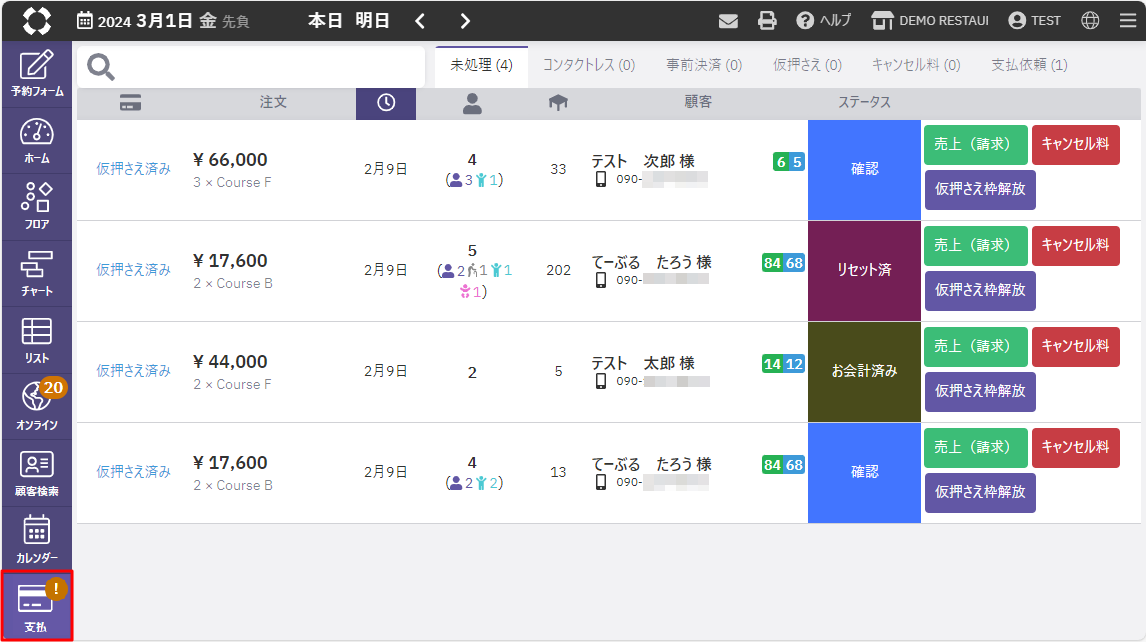Jump to 本日 today

pos(325,20)
